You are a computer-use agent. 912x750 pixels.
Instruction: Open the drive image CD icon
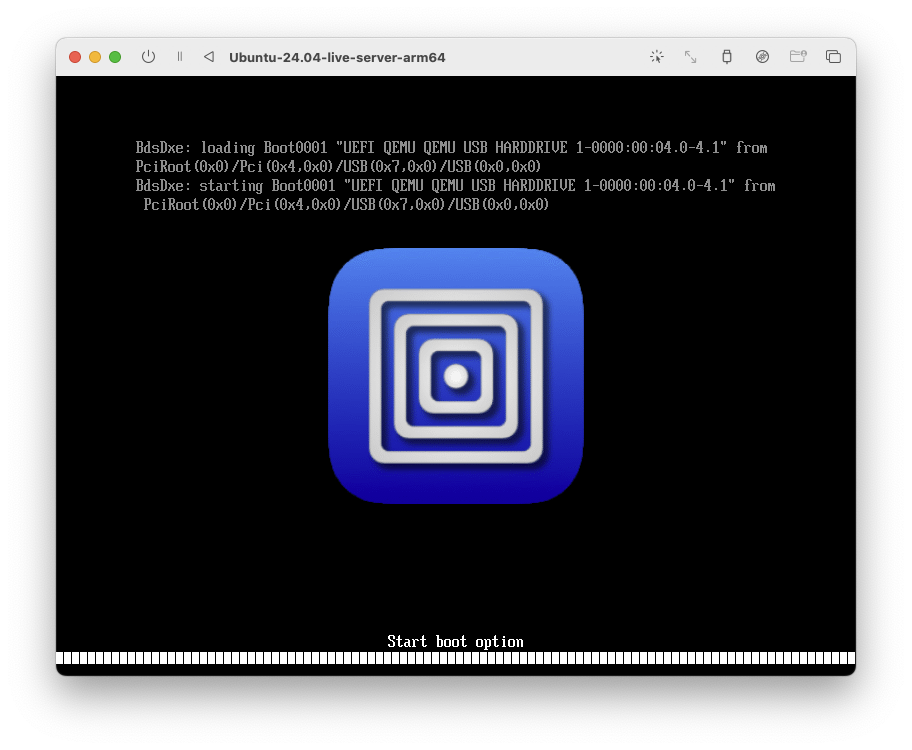click(763, 57)
